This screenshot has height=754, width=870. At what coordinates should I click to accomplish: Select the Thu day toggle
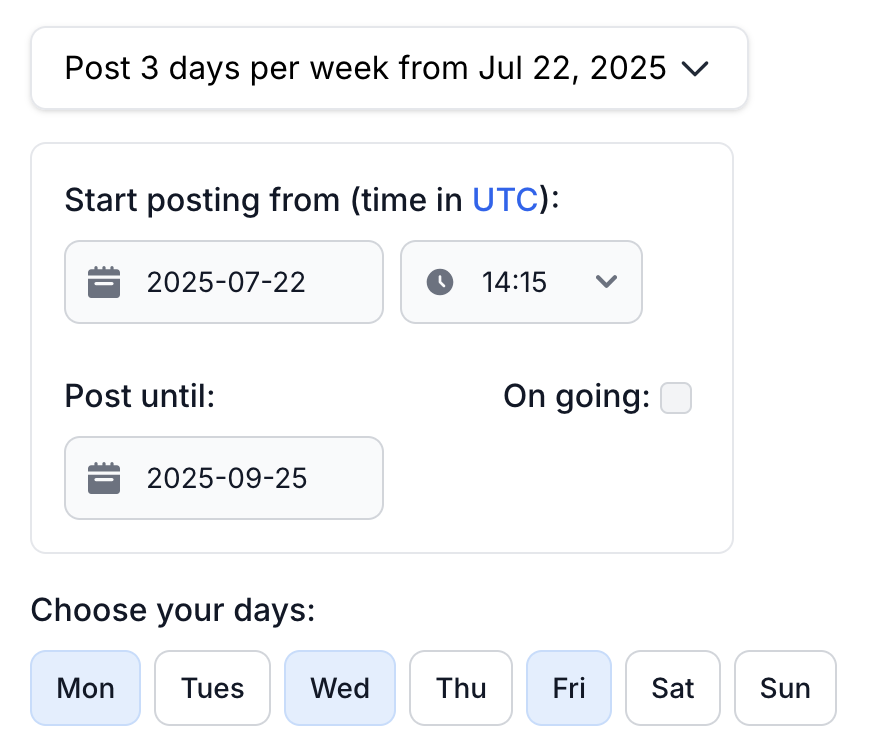pos(460,688)
